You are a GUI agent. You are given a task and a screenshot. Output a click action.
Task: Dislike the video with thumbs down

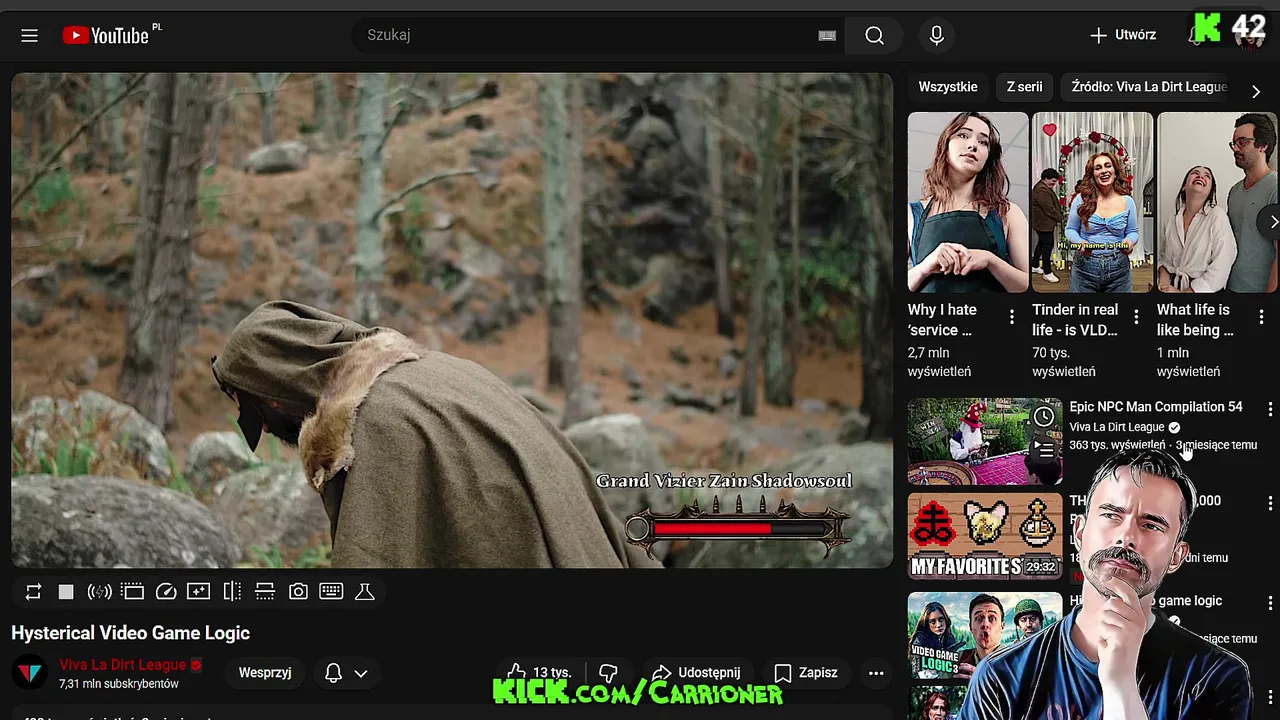click(x=608, y=673)
